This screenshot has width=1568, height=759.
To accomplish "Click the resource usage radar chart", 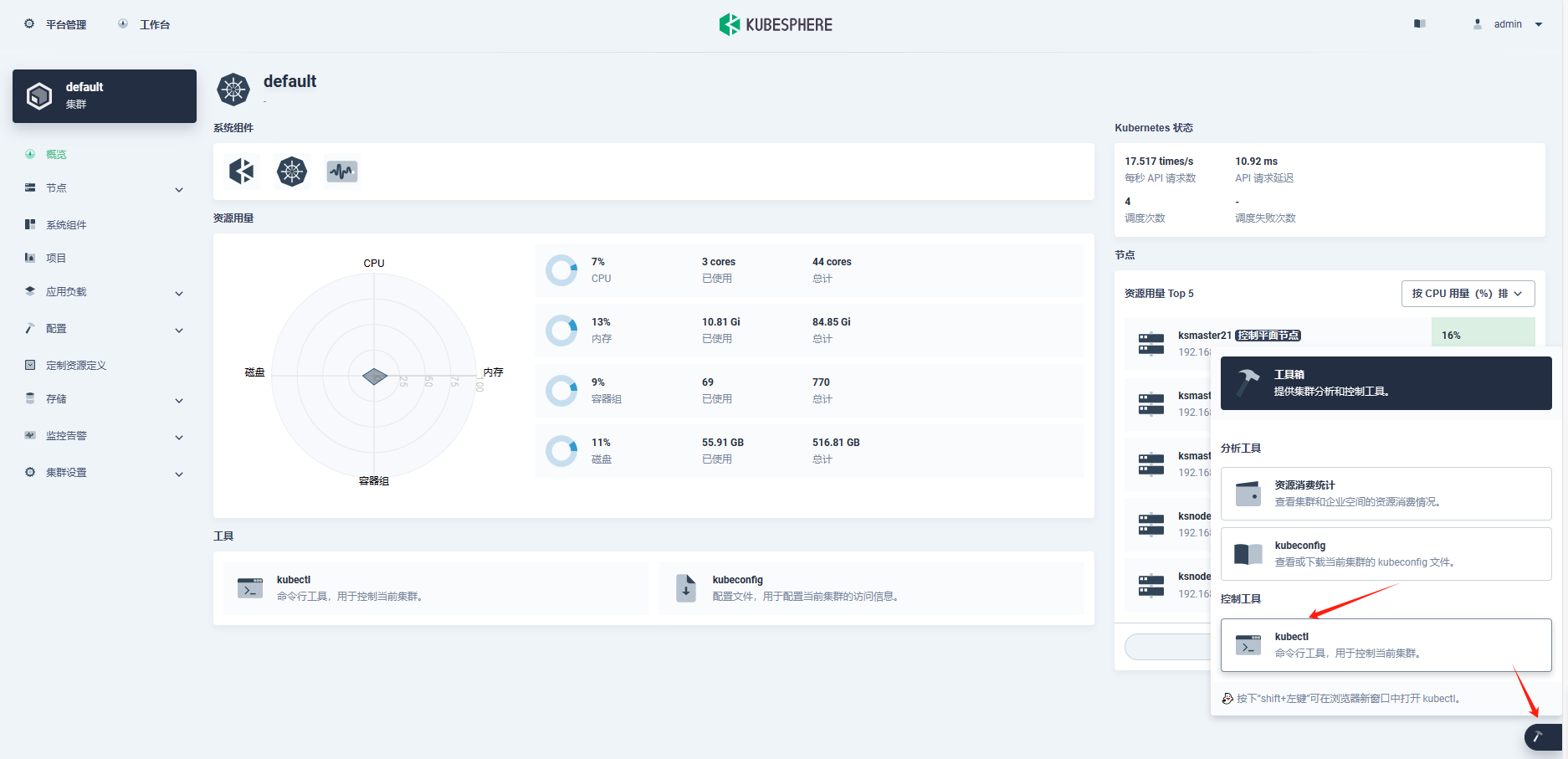I will coord(374,376).
